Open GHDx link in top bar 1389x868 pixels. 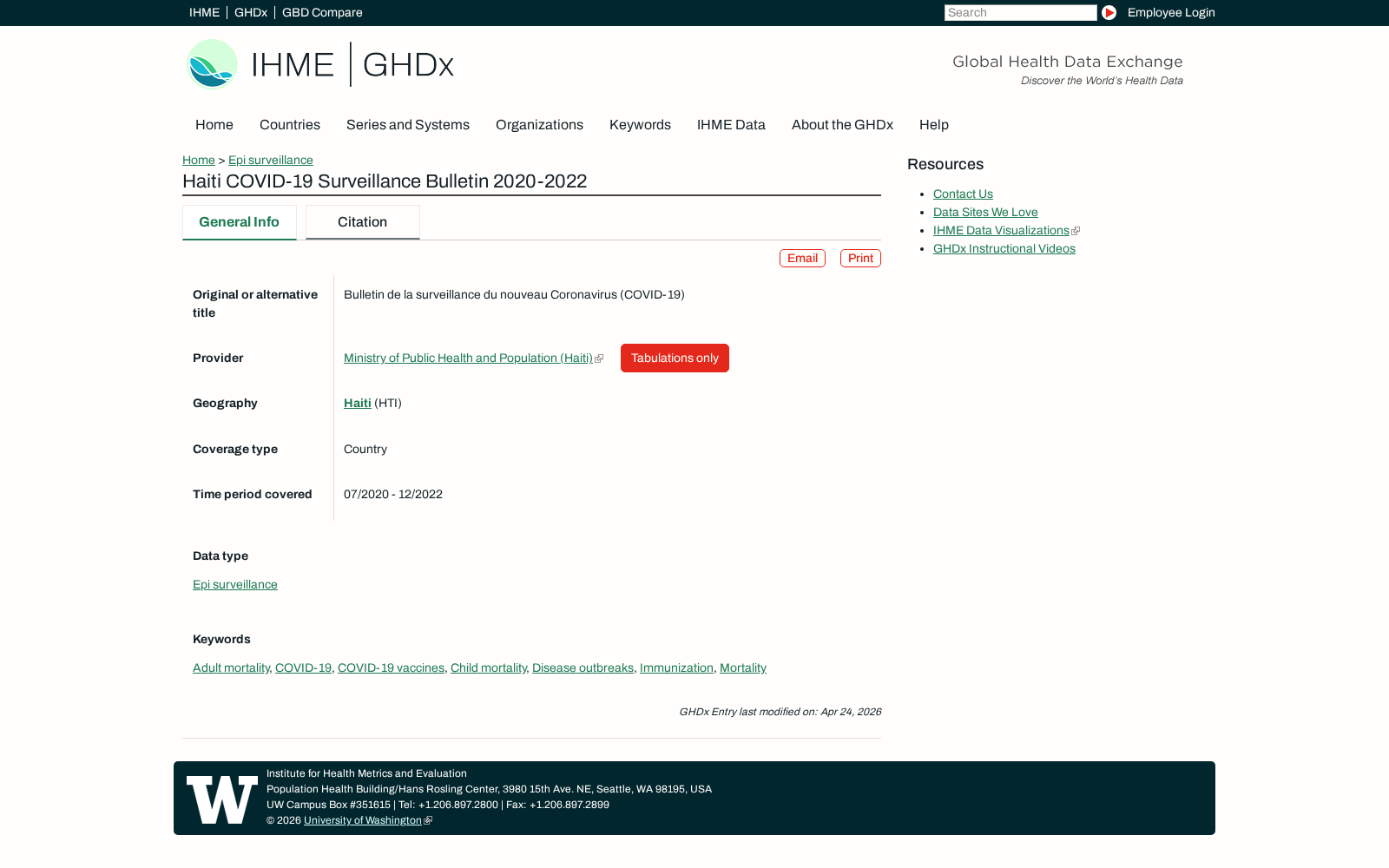[251, 12]
